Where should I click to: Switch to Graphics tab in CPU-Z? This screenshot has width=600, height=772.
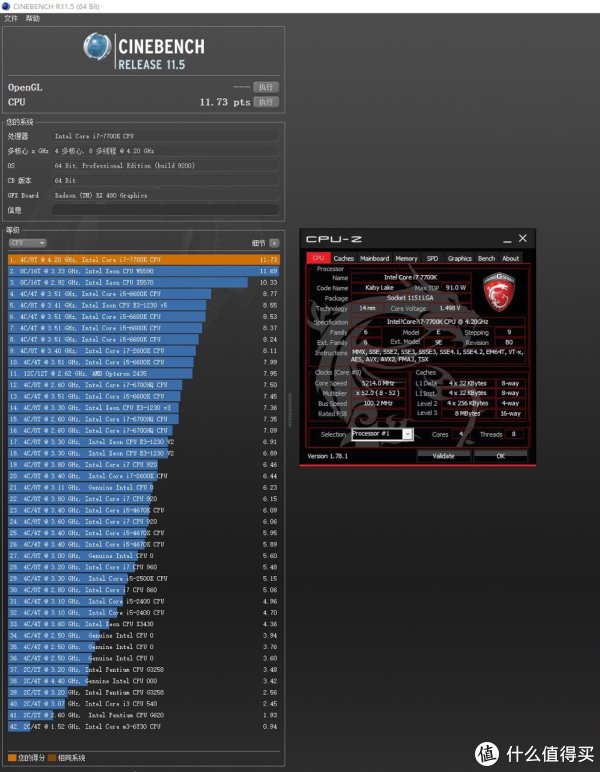(460, 258)
